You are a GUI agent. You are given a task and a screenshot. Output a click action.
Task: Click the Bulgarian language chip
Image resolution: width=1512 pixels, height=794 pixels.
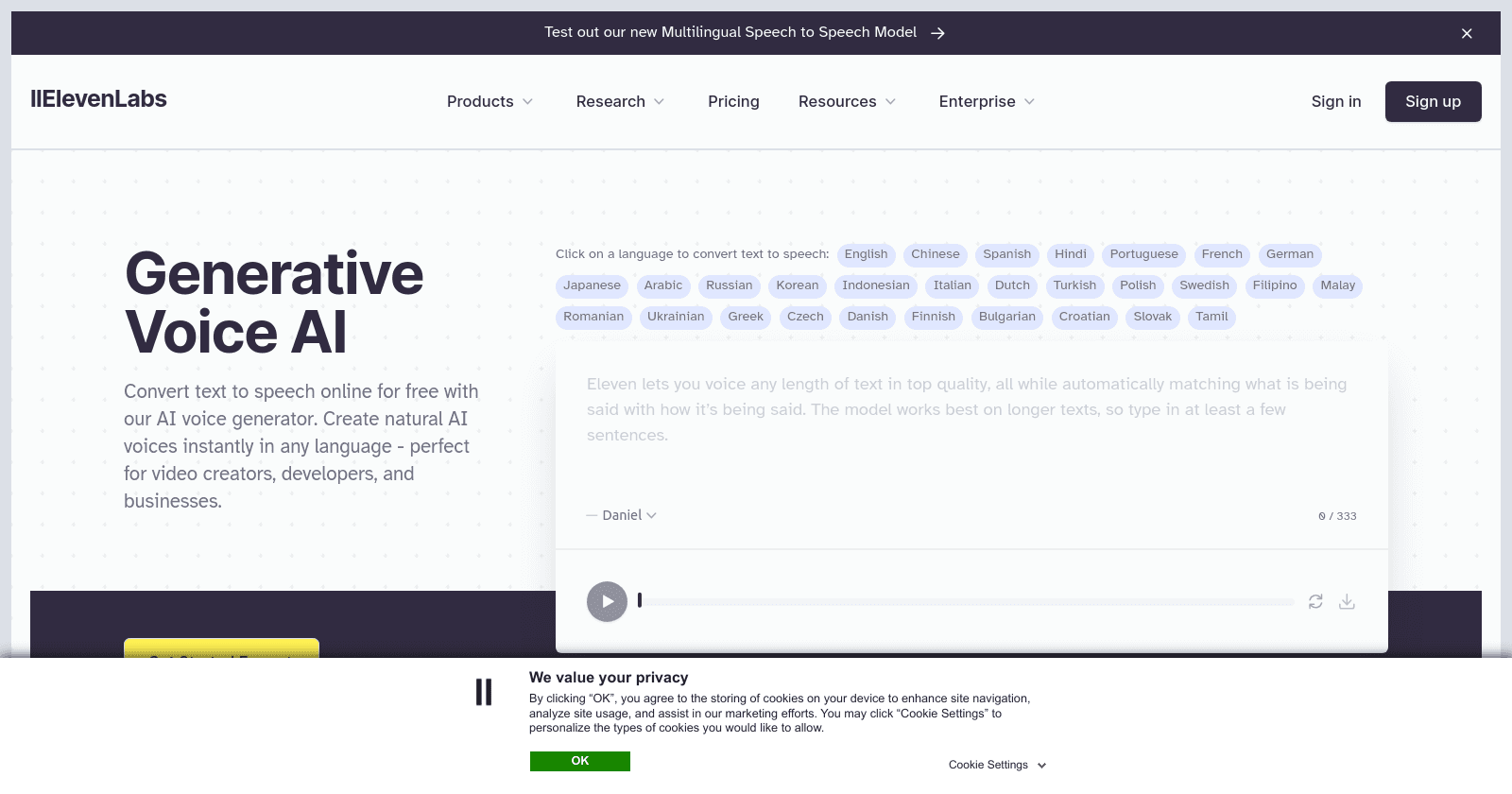pyautogui.click(x=1007, y=317)
